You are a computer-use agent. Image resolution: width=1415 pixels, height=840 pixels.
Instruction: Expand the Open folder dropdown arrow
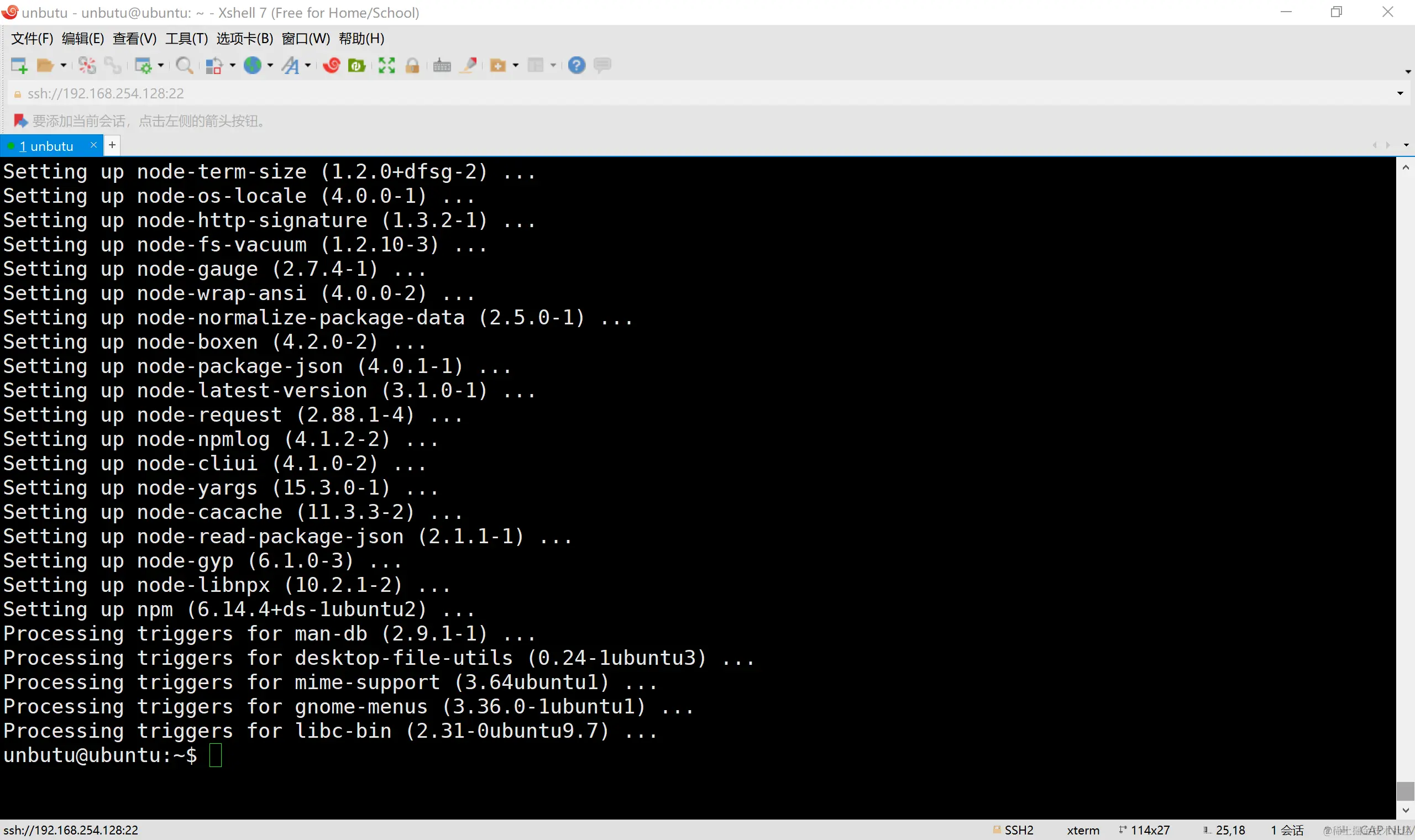pos(64,65)
